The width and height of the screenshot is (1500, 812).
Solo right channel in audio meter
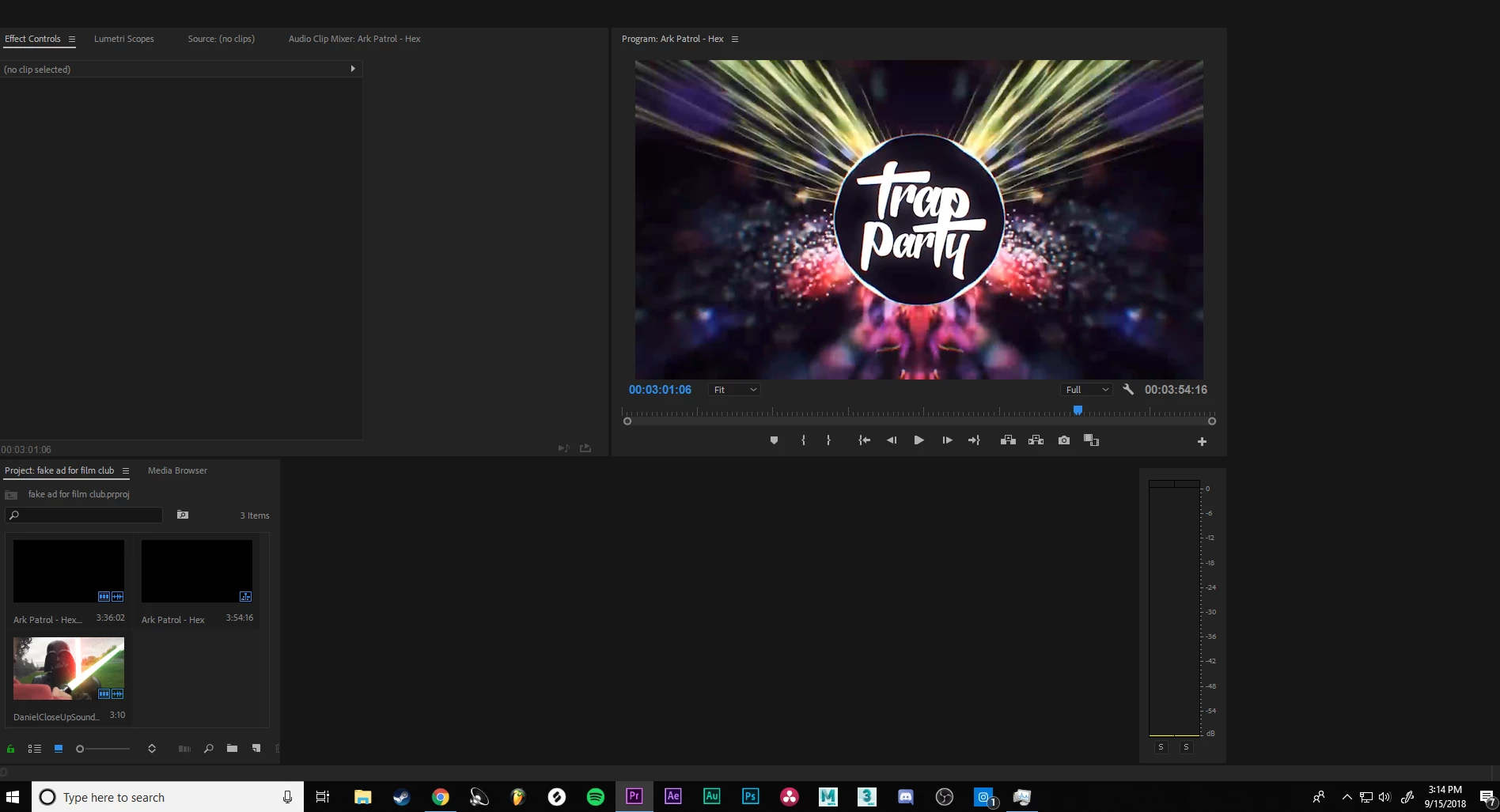[x=1186, y=747]
